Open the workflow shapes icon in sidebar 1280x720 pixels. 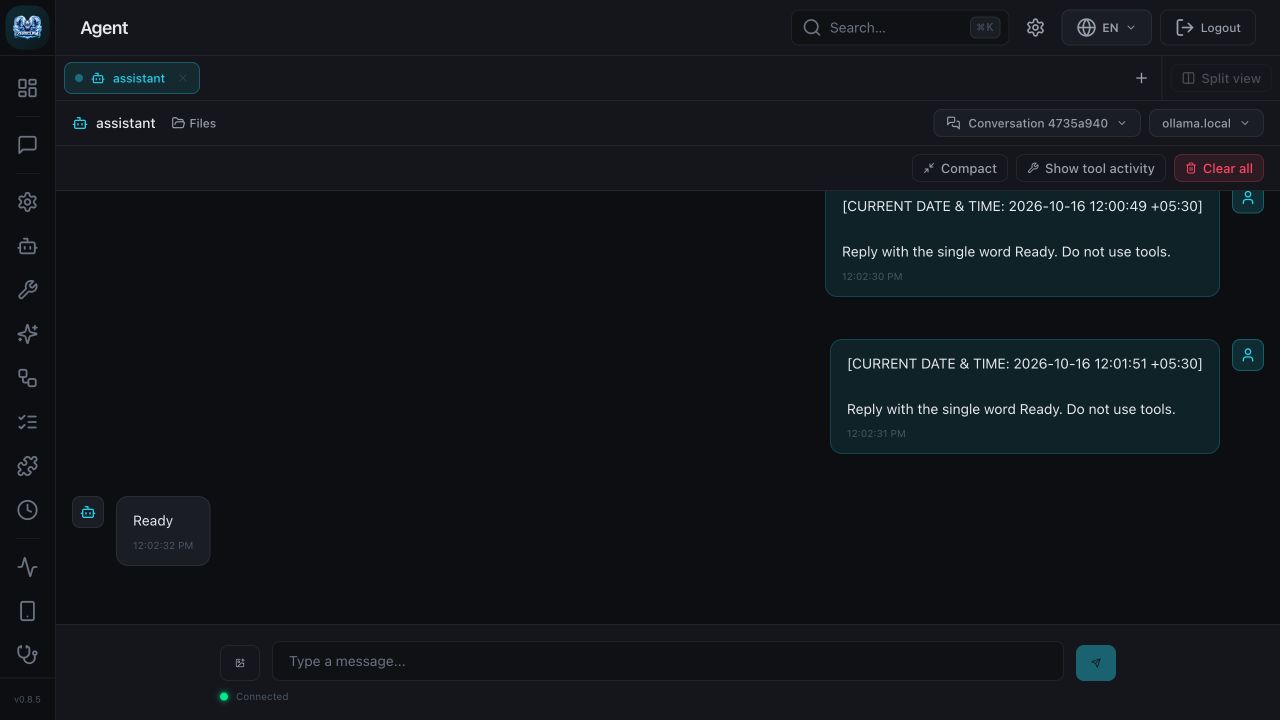click(27, 378)
